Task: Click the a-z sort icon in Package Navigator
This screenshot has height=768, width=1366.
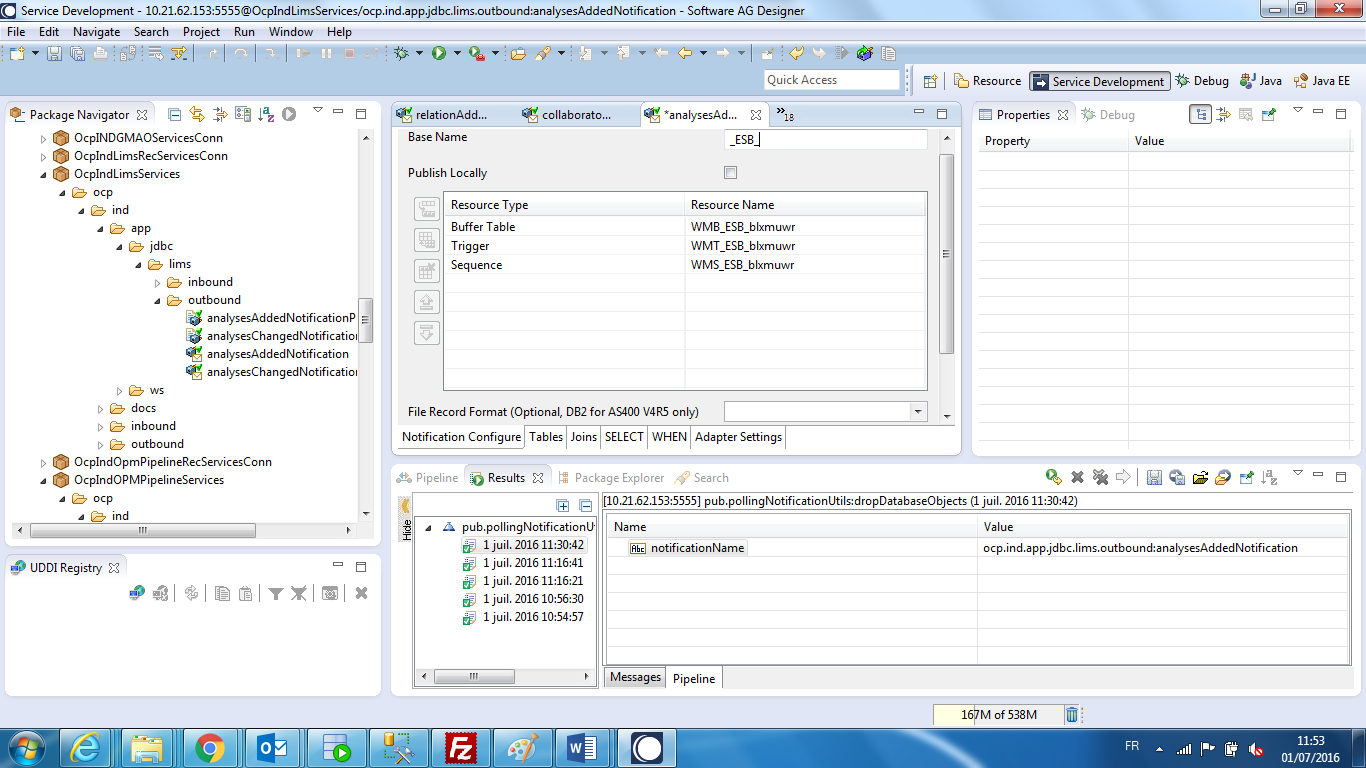Action: click(x=266, y=114)
